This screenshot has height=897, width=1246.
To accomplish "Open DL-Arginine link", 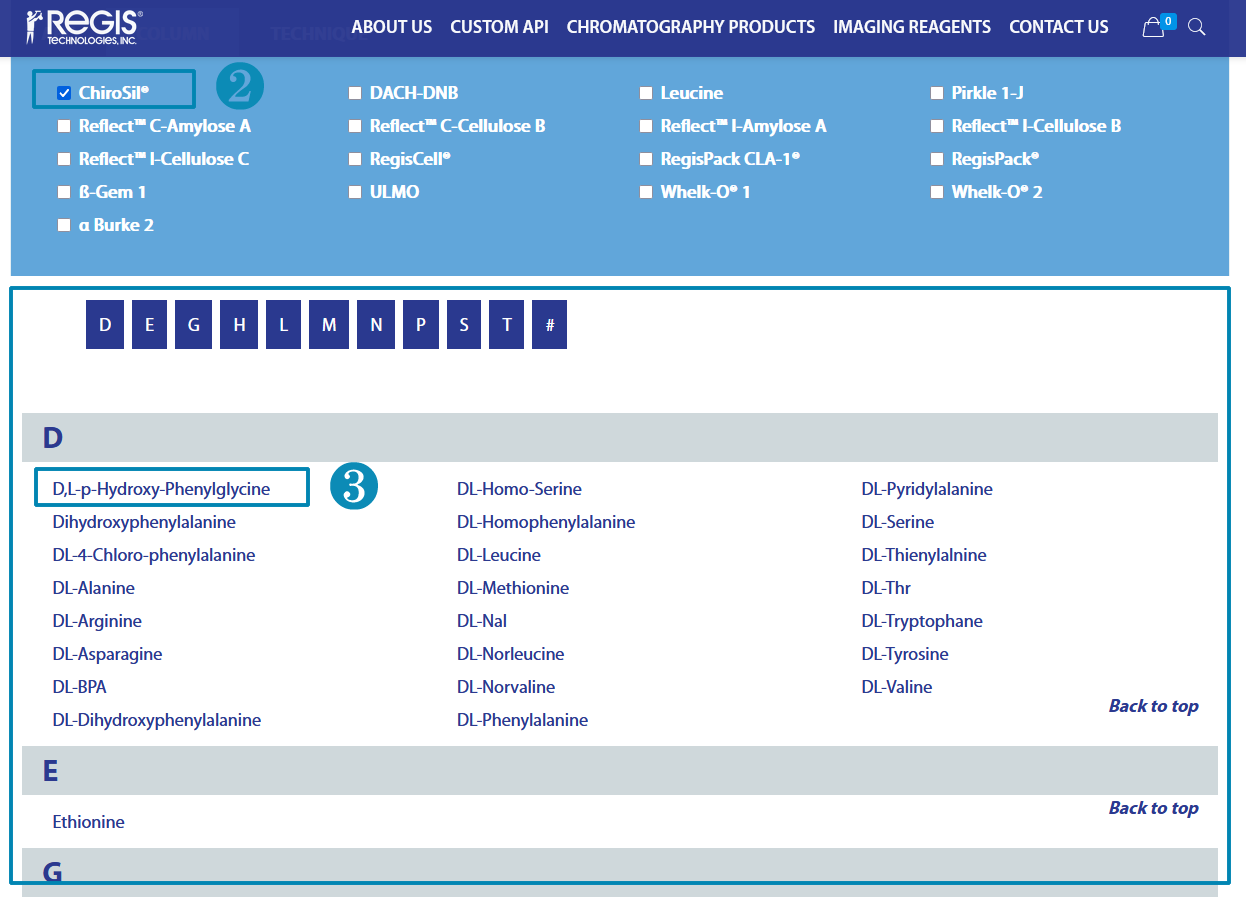I will click(97, 621).
